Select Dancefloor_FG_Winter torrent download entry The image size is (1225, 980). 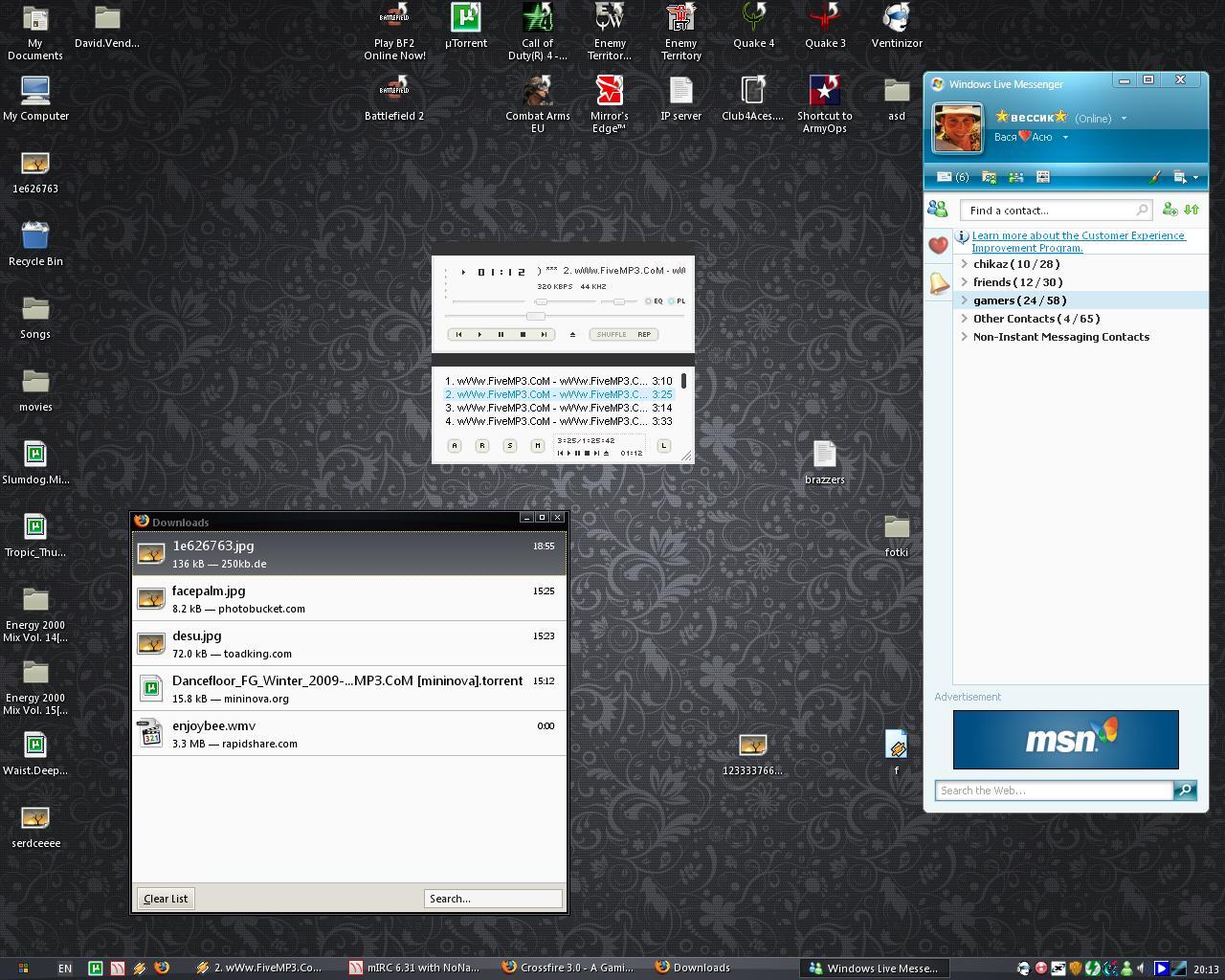point(349,688)
